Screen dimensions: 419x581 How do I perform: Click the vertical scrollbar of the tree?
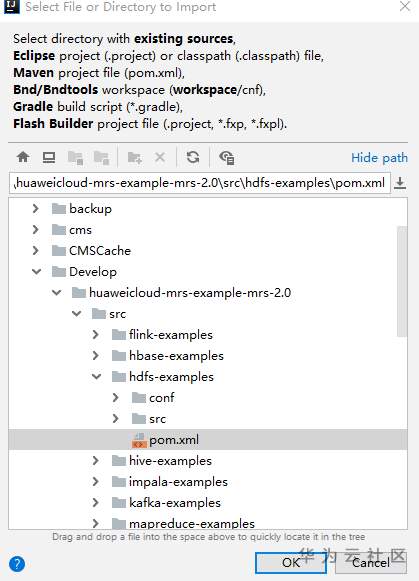pyautogui.click(x=402, y=282)
